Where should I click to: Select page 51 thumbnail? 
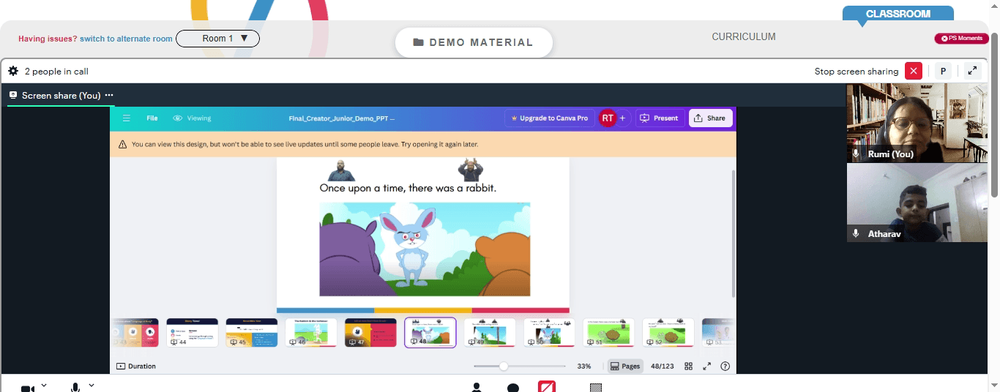click(608, 332)
